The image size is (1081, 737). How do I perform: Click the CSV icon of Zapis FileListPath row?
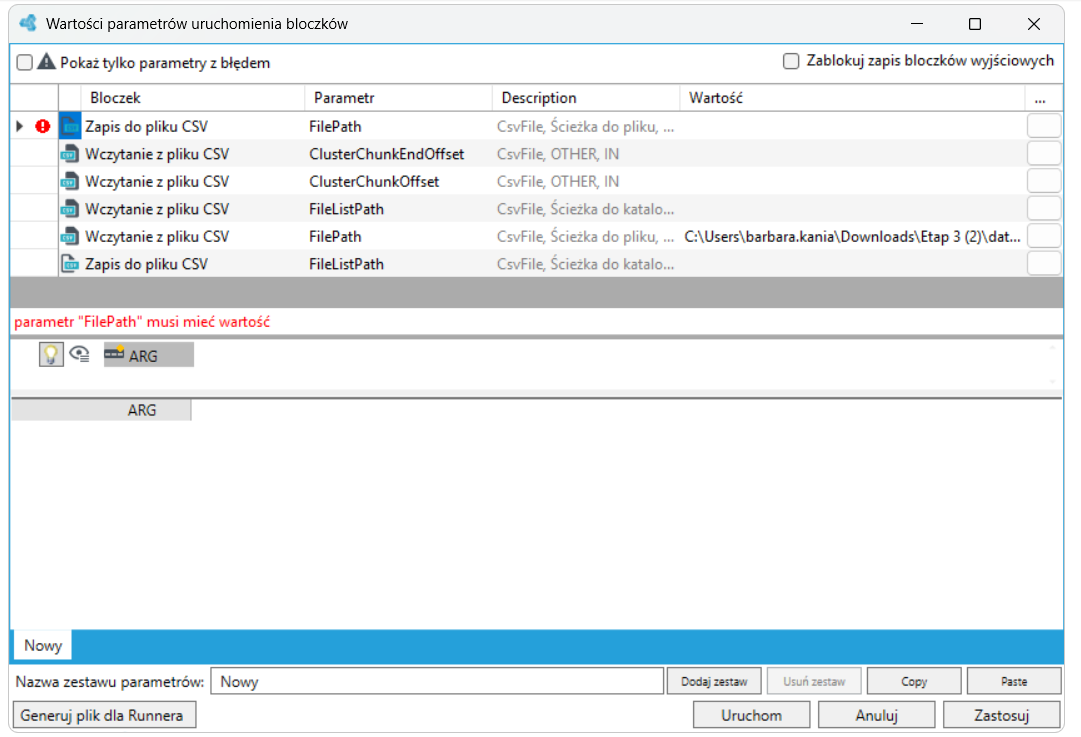70,264
